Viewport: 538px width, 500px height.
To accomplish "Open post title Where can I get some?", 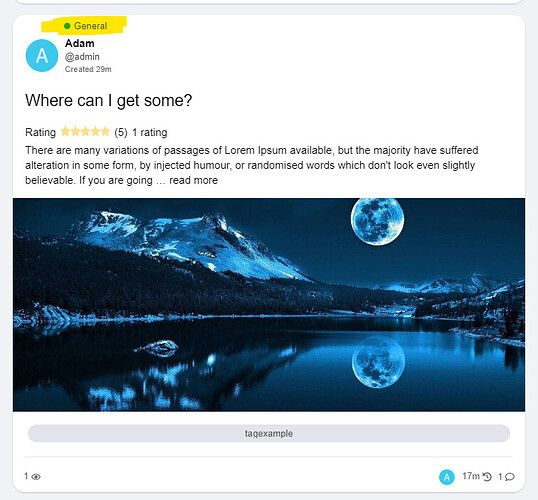I will tap(109, 101).
